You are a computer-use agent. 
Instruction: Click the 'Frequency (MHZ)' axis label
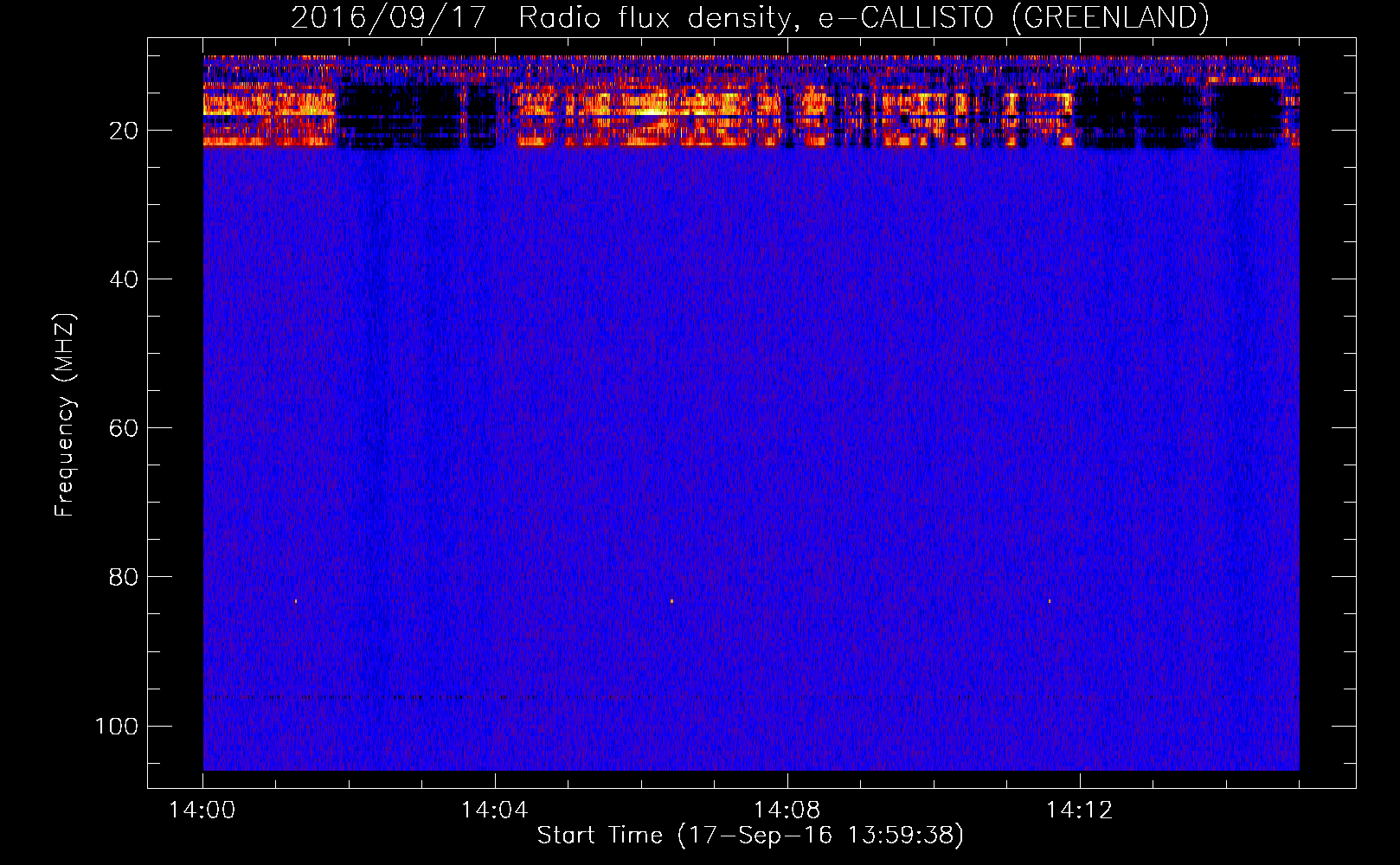[65, 415]
